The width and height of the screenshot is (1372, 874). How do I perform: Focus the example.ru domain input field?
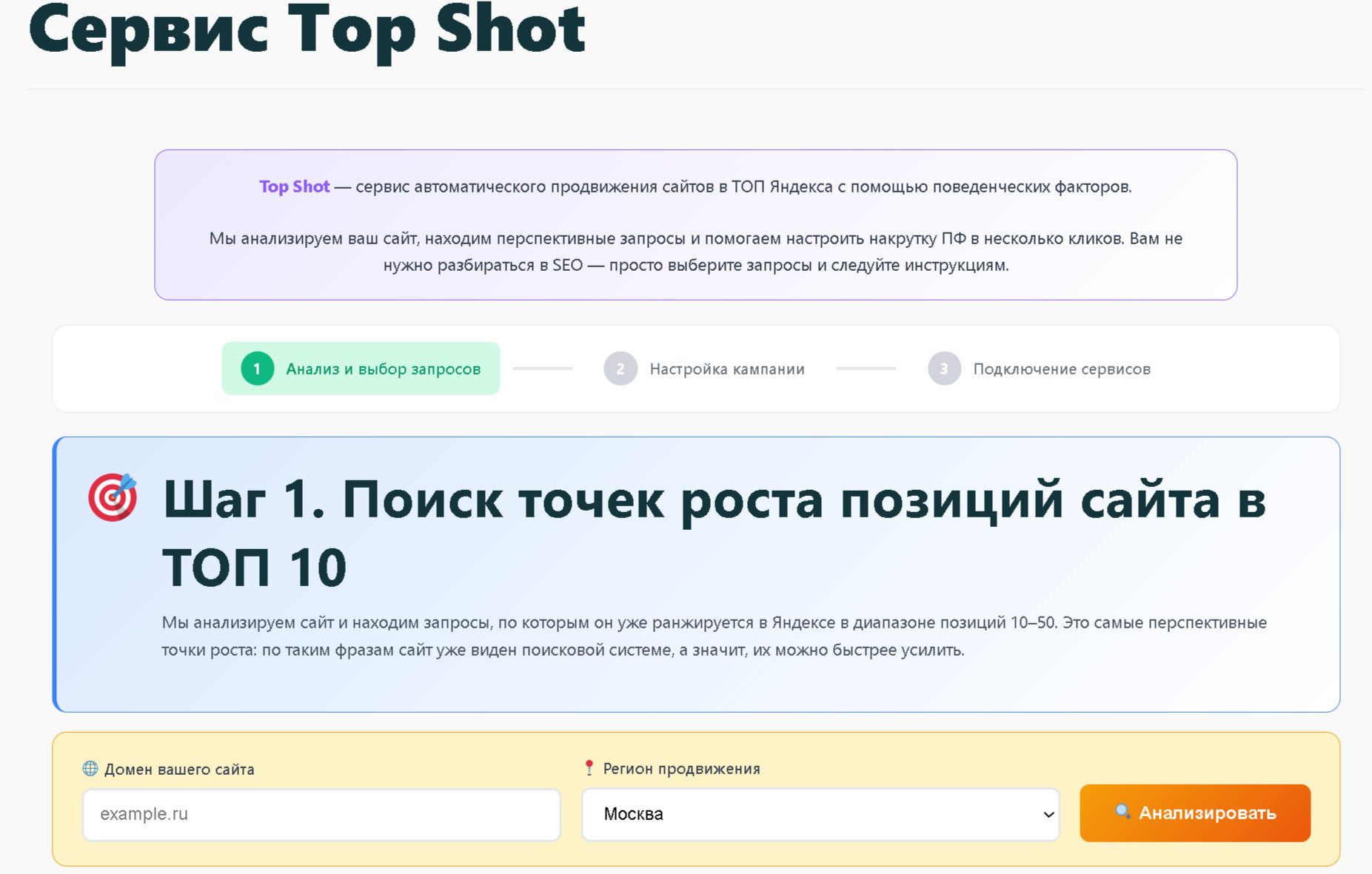(x=321, y=814)
